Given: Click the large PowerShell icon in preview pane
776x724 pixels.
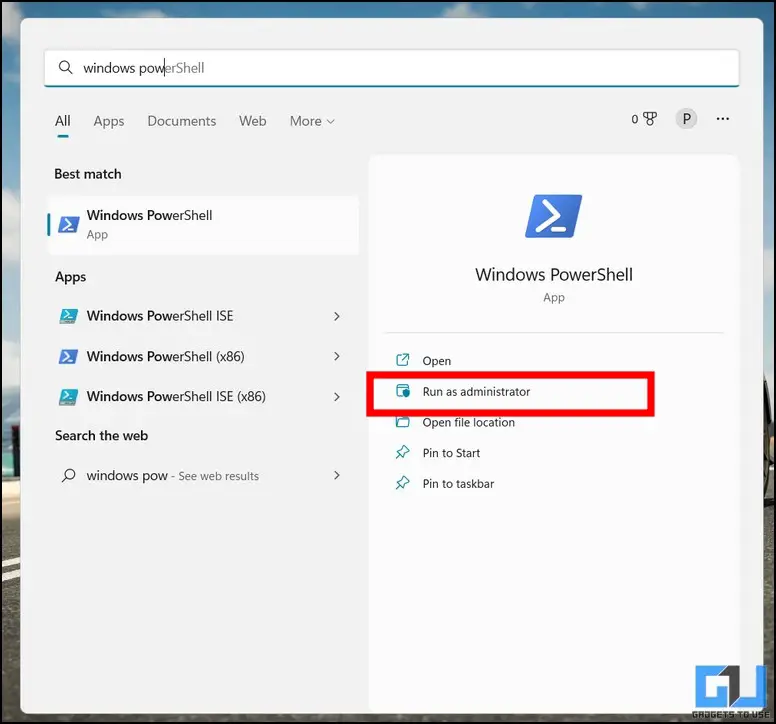Looking at the screenshot, I should click(x=553, y=216).
